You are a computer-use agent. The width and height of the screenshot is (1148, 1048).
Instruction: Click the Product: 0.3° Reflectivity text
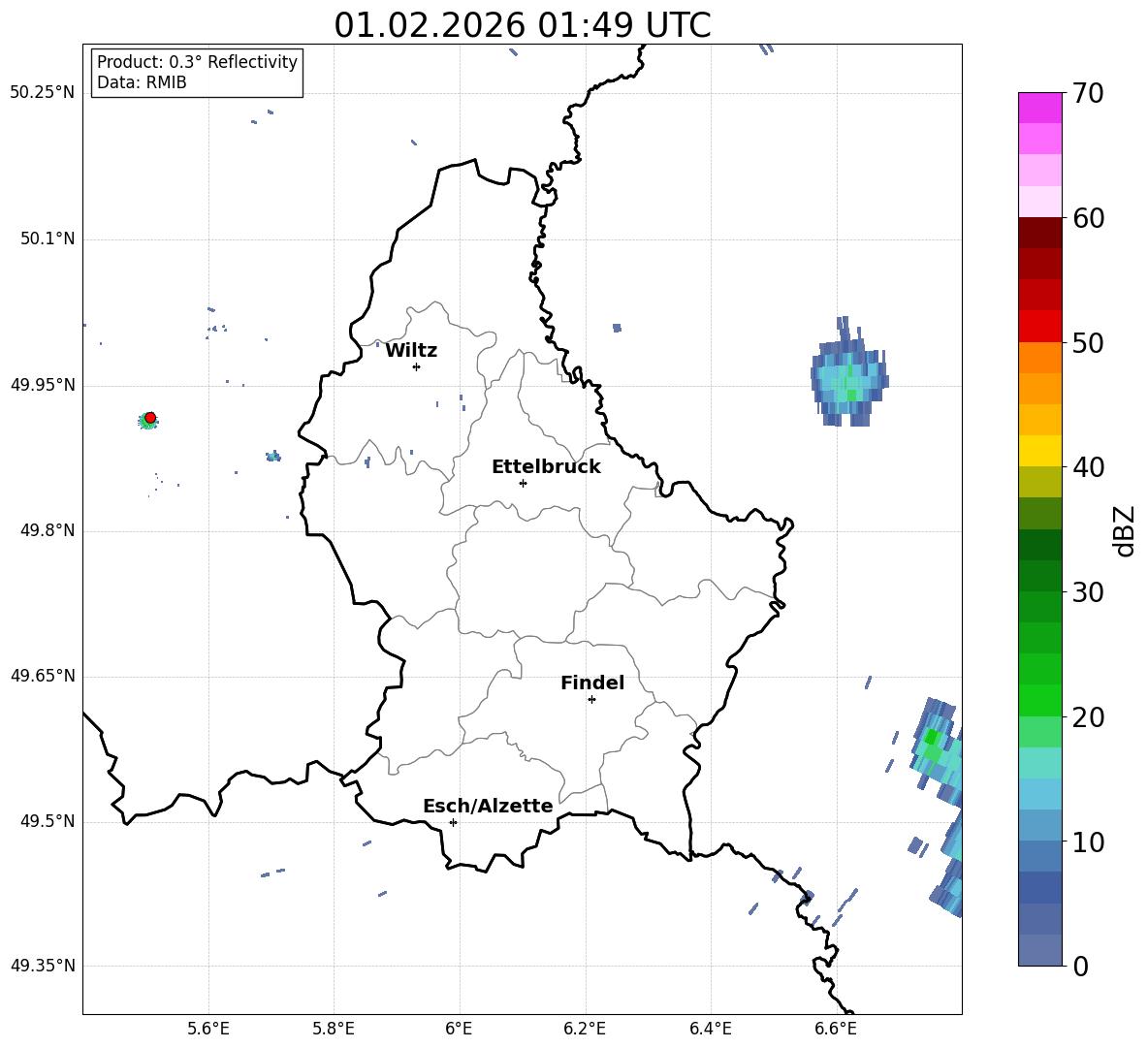coord(197,62)
